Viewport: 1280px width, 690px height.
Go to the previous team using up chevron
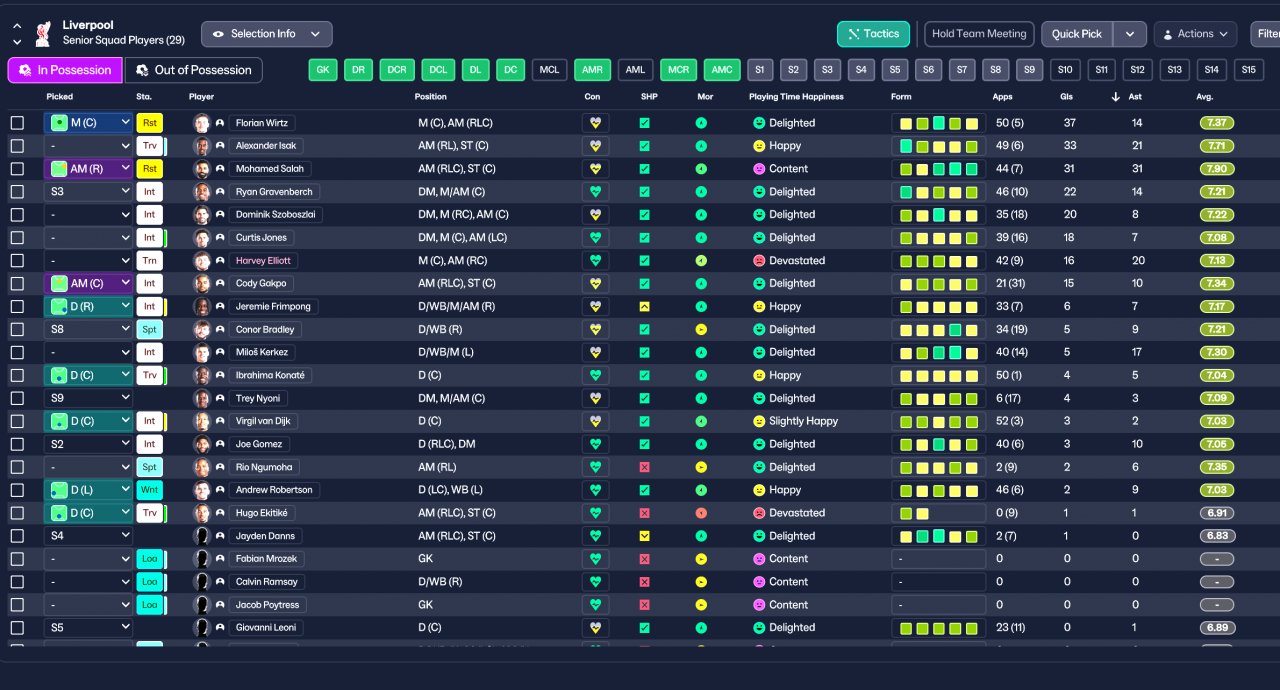tap(17, 26)
